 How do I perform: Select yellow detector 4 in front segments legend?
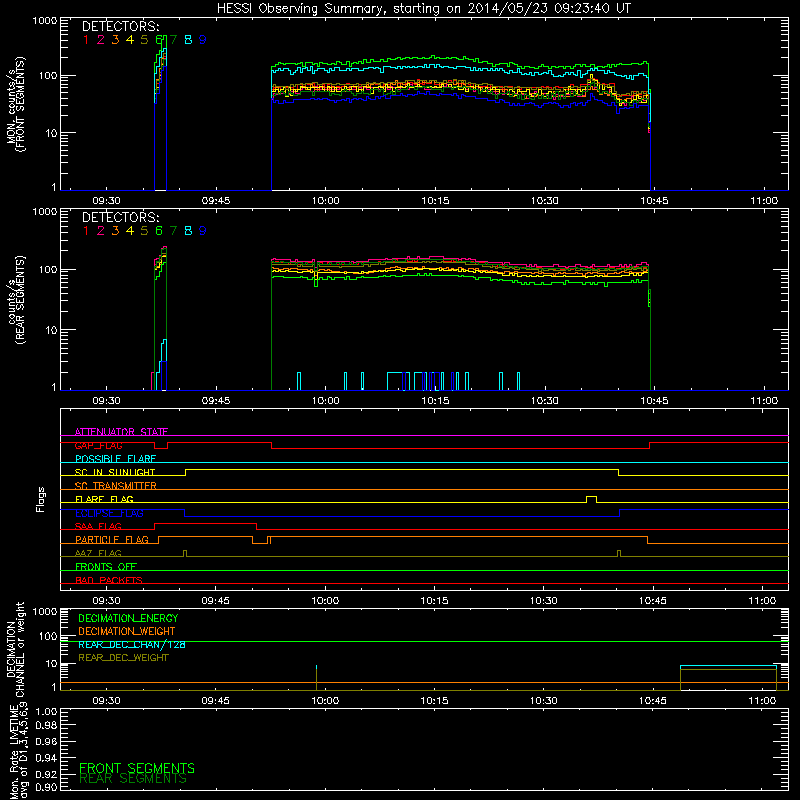pos(130,40)
